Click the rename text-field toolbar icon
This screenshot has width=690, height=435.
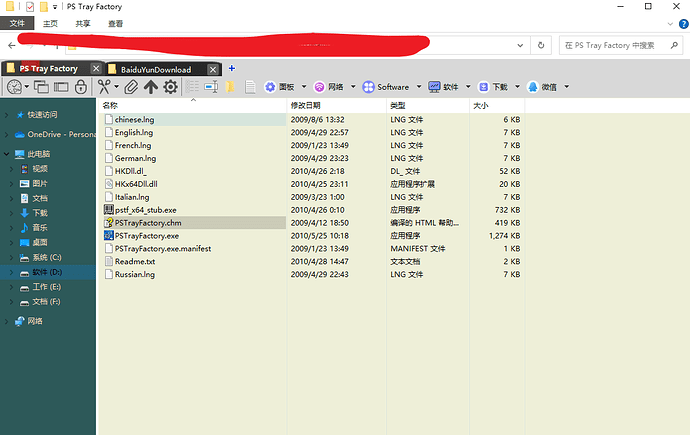click(211, 87)
